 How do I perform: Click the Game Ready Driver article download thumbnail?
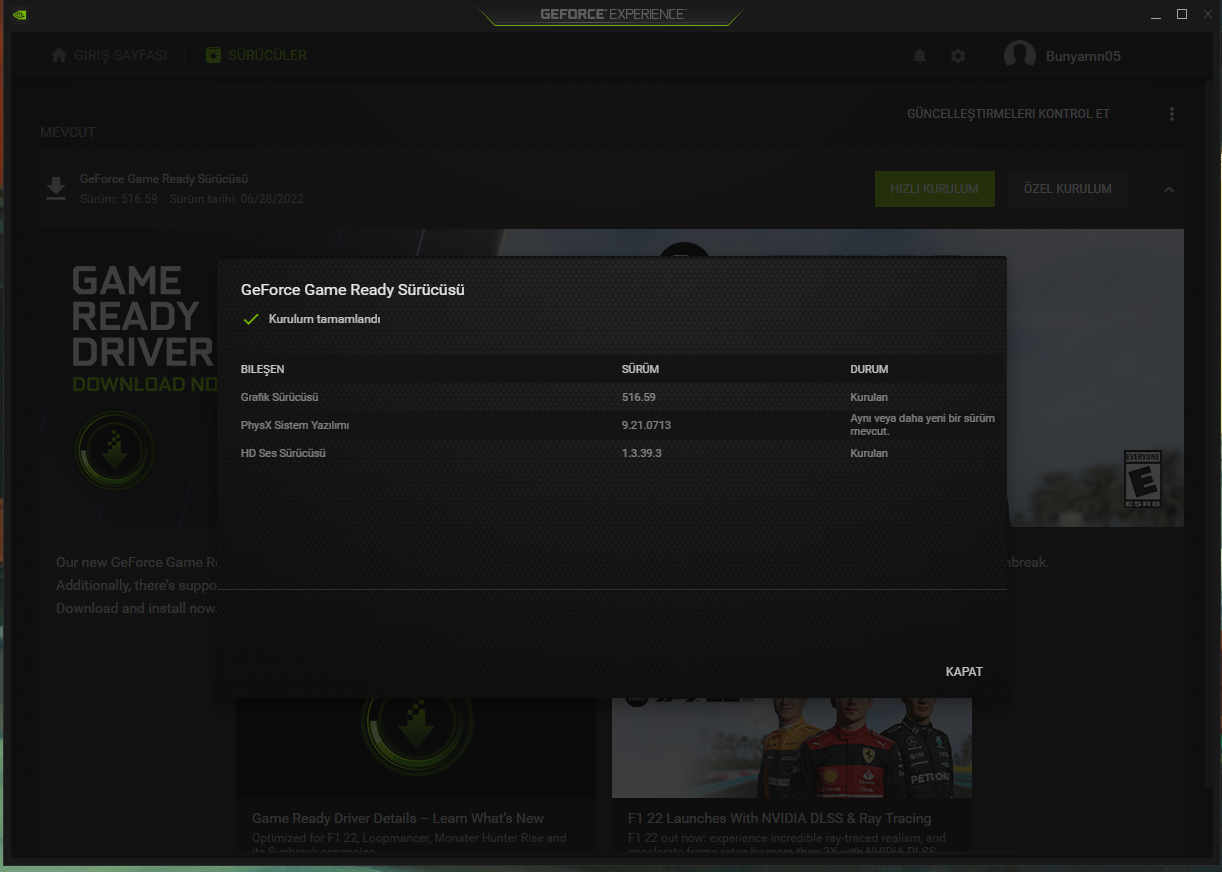[x=416, y=747]
